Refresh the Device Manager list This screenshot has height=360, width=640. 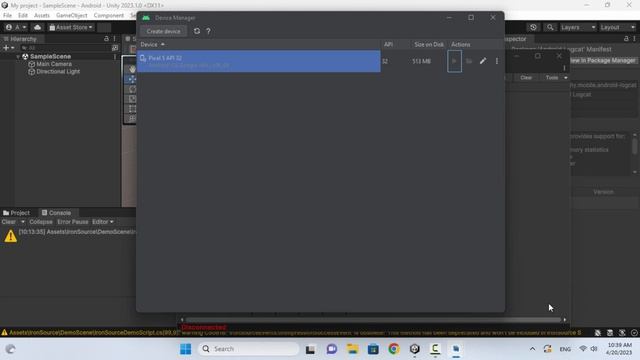click(x=197, y=31)
